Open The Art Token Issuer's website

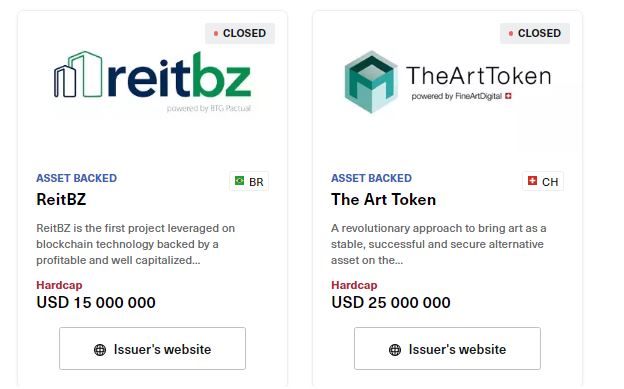click(x=447, y=348)
